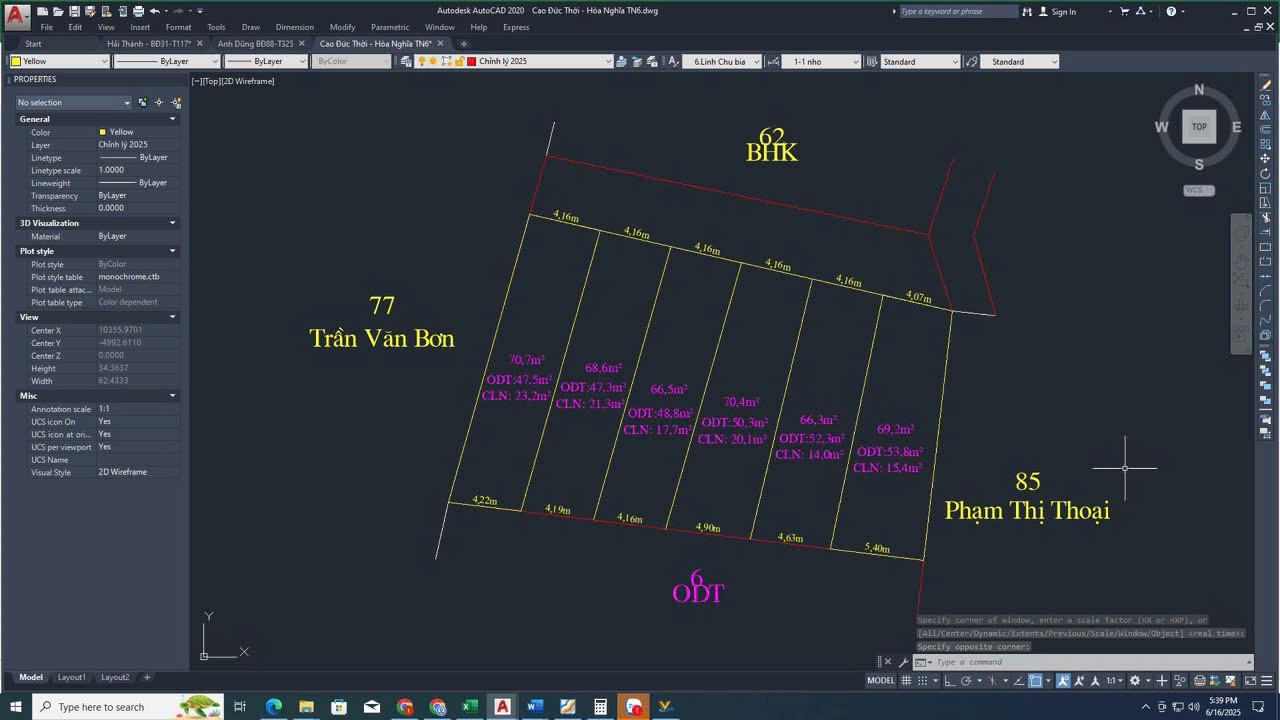Click TOP face on the ViewCube
The width and height of the screenshot is (1280, 720).
pos(1199,127)
